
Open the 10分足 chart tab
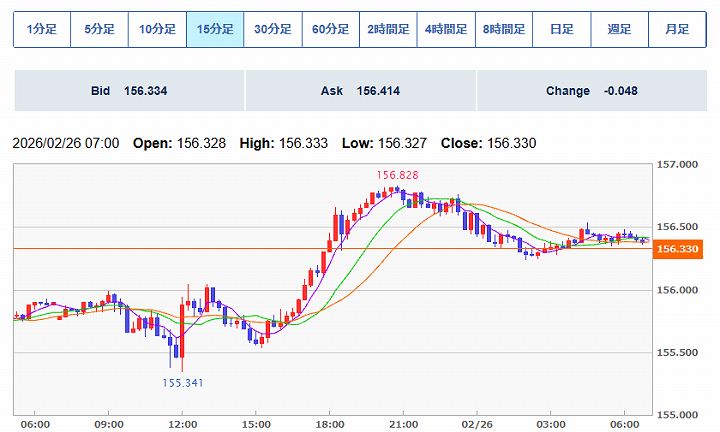(157, 29)
